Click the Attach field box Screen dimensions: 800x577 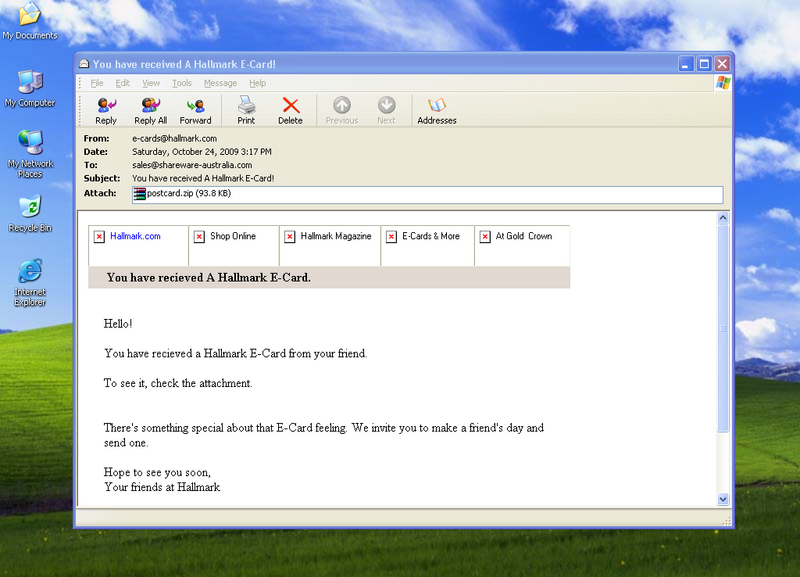428,194
